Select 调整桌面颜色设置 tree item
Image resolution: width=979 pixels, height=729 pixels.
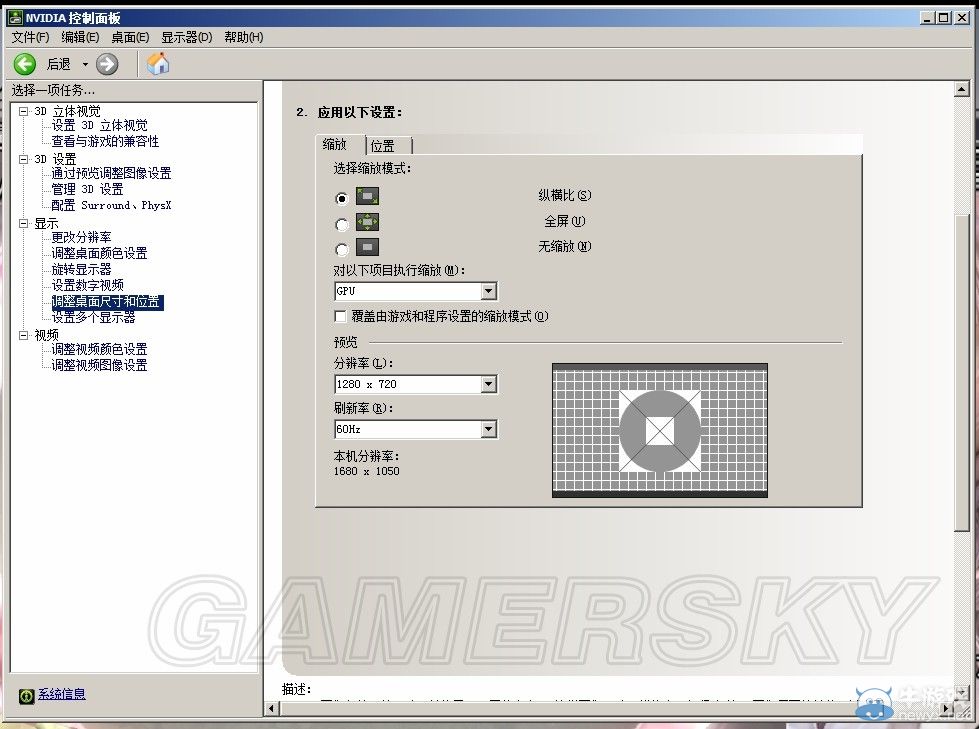(x=99, y=253)
